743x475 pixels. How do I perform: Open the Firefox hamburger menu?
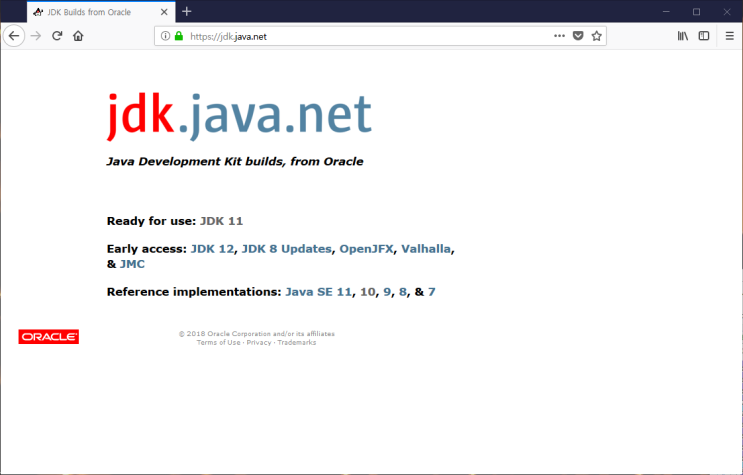tap(729, 35)
